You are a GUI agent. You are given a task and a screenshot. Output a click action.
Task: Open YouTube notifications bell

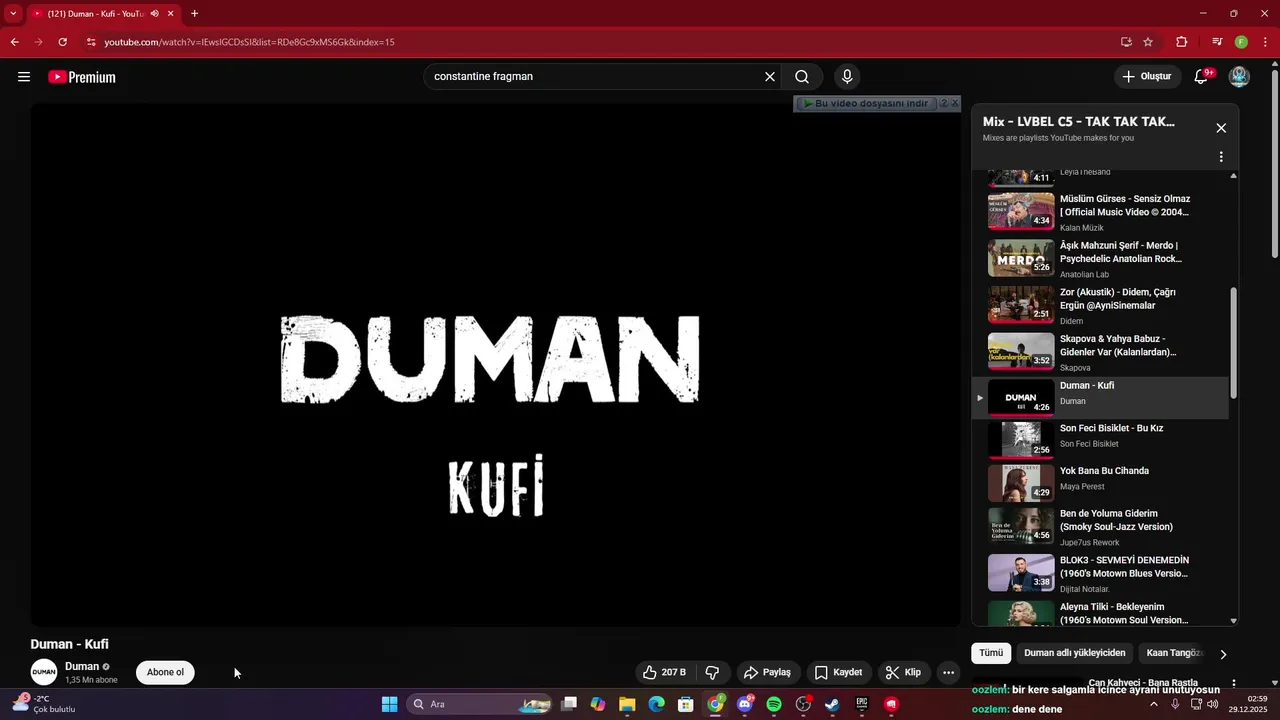pyautogui.click(x=1202, y=77)
